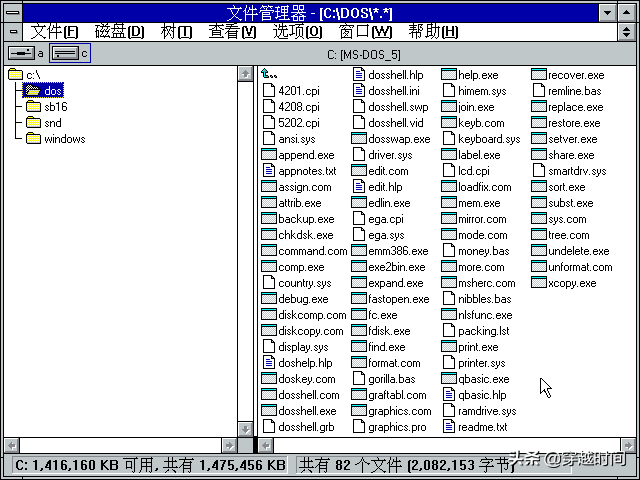Click the emm386.exe program icon
This screenshot has height=480, width=640.
pyautogui.click(x=359, y=251)
